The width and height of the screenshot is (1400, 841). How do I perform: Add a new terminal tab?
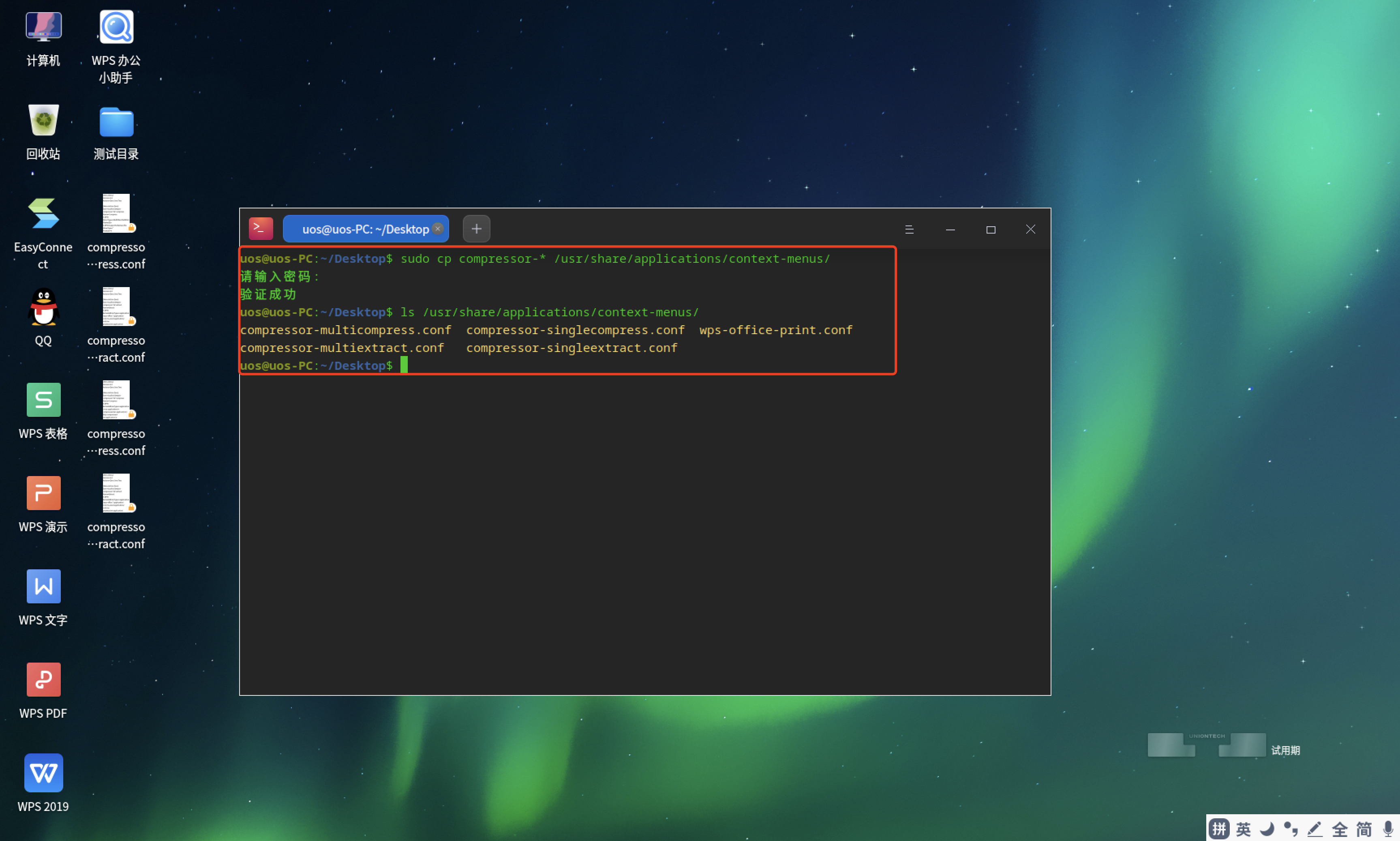coord(476,229)
